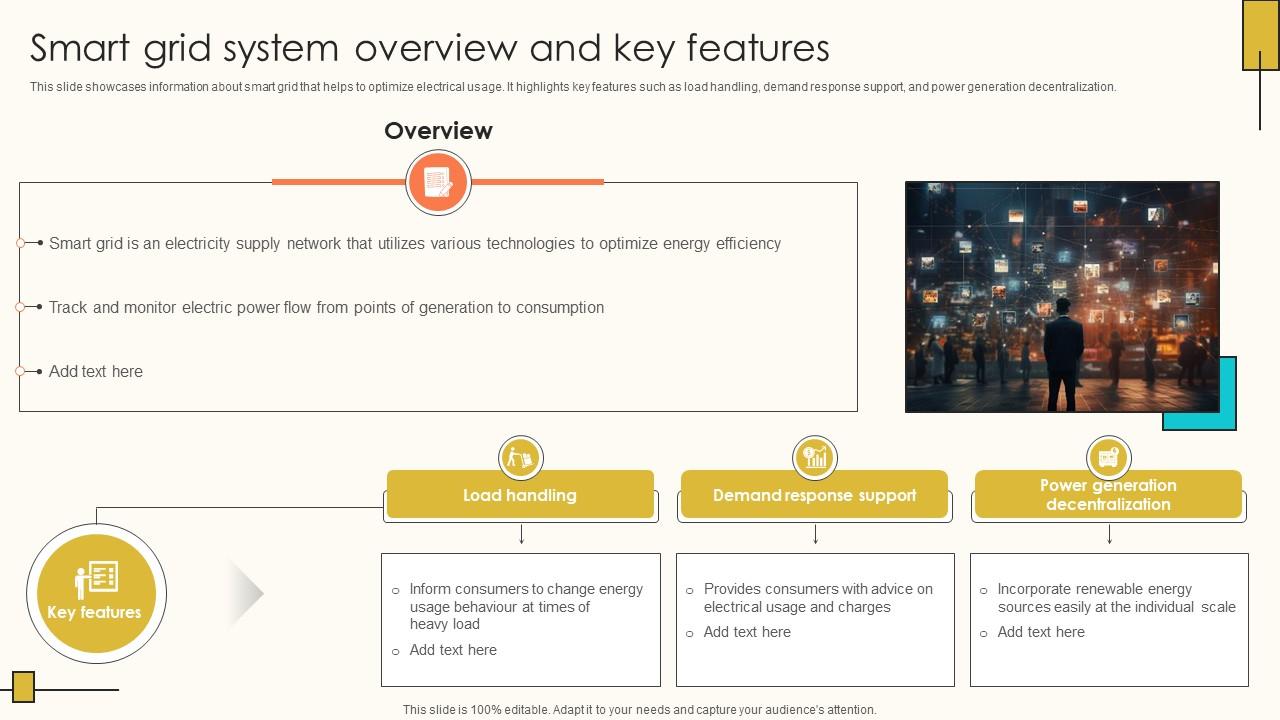Click Add text here in Overview box
Image resolution: width=1280 pixels, height=720 pixels.
click(x=96, y=371)
